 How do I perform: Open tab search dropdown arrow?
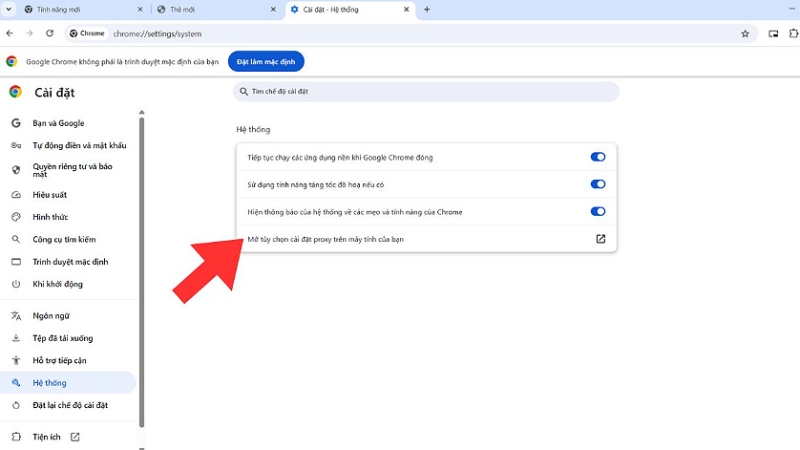click(10, 9)
